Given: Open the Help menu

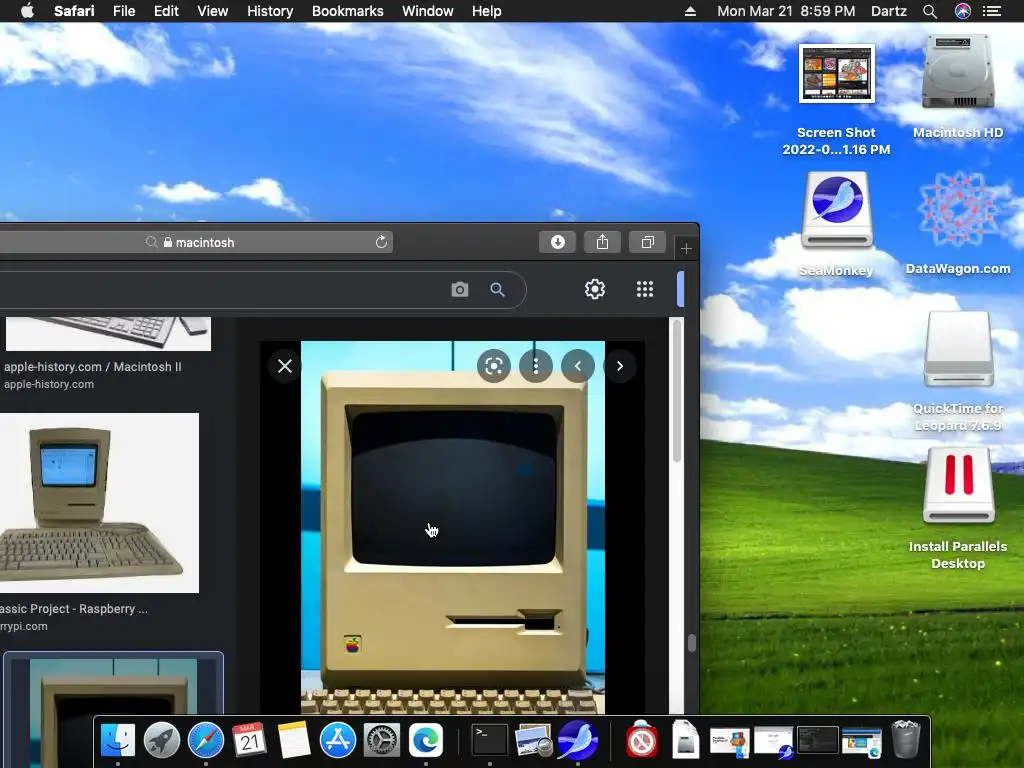Looking at the screenshot, I should [487, 11].
